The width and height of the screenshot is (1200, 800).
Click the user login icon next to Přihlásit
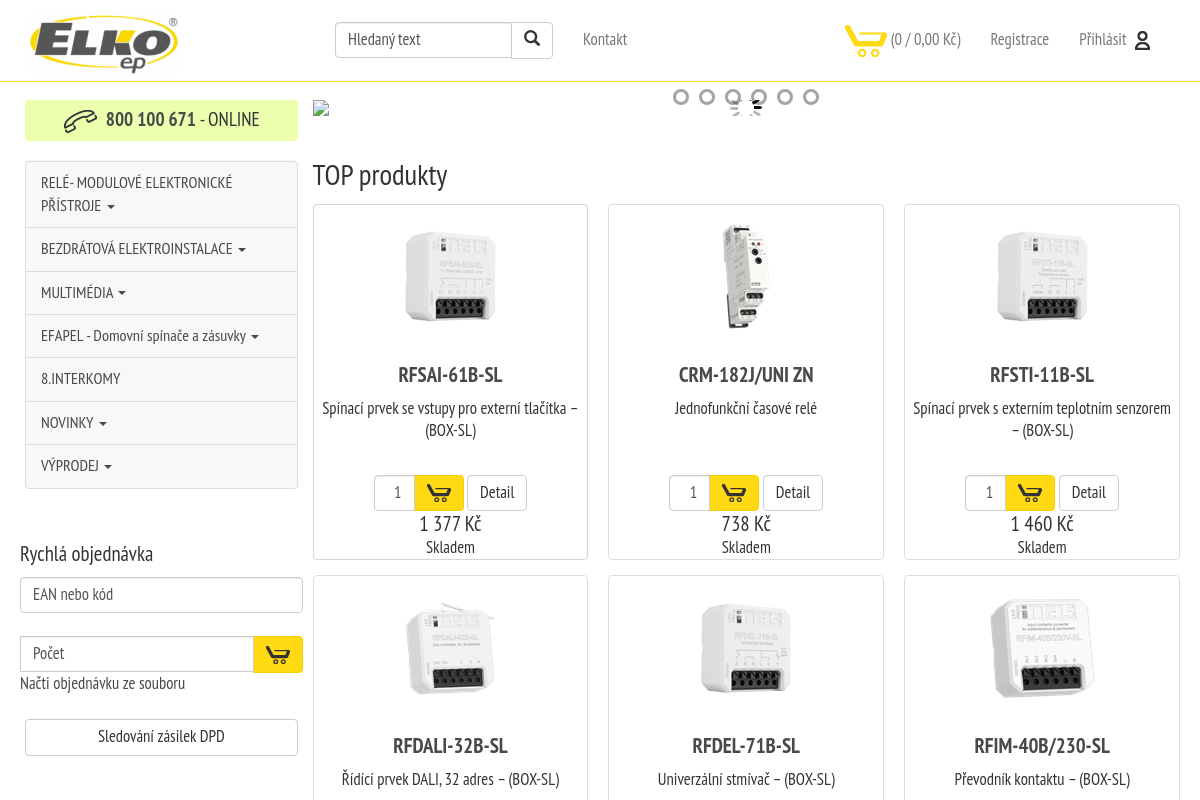click(x=1142, y=40)
